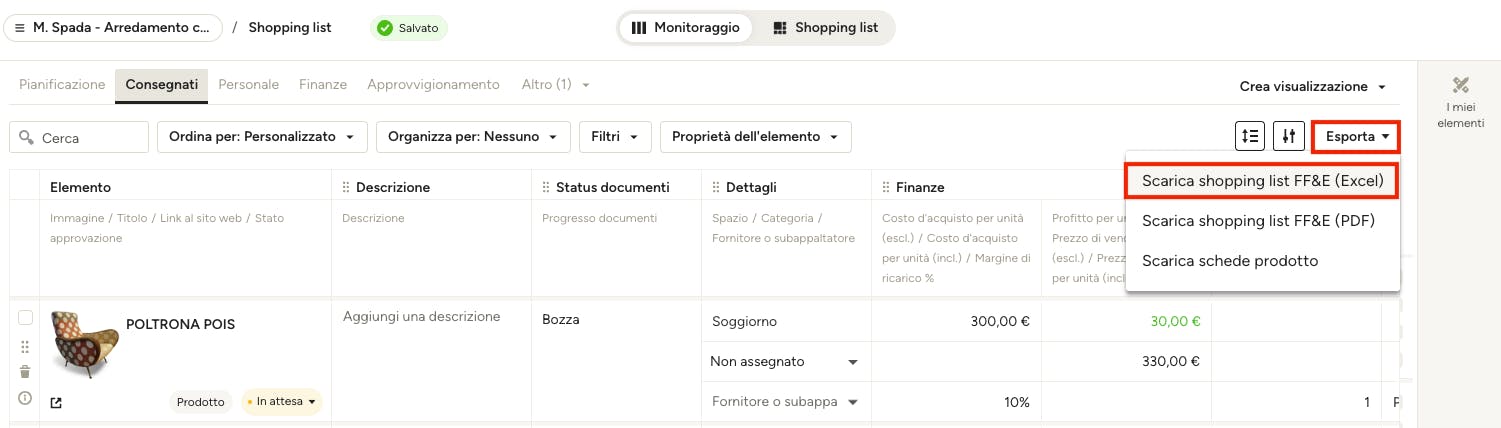The width and height of the screenshot is (1501, 428).
Task: Open the row height icon button
Action: 1250,136
